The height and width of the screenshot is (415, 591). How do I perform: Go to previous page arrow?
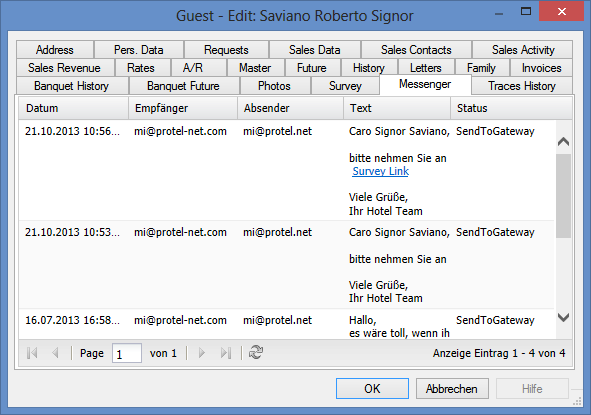pos(55,353)
